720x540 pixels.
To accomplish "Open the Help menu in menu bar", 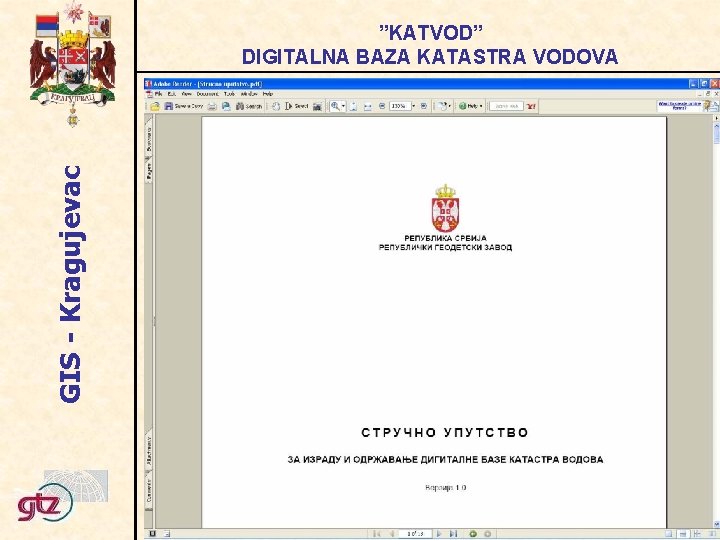I will (268, 94).
